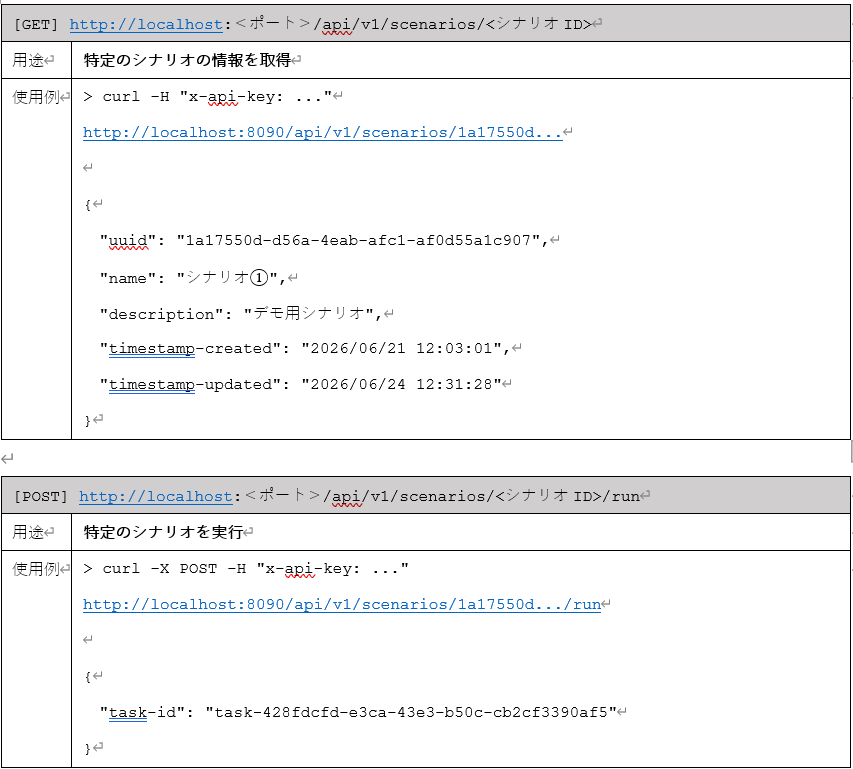Click the uuid value "1a17550d-d56a-4eab-afc1-af0d55a1c907"
The width and height of the screenshot is (853, 769).
(358, 240)
